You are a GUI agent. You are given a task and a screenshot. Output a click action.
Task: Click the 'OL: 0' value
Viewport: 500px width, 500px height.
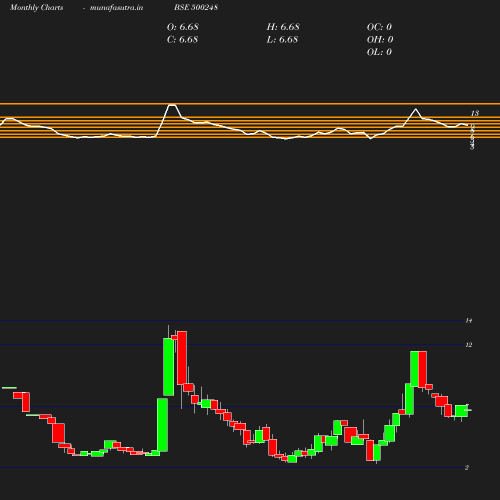pyautogui.click(x=379, y=52)
